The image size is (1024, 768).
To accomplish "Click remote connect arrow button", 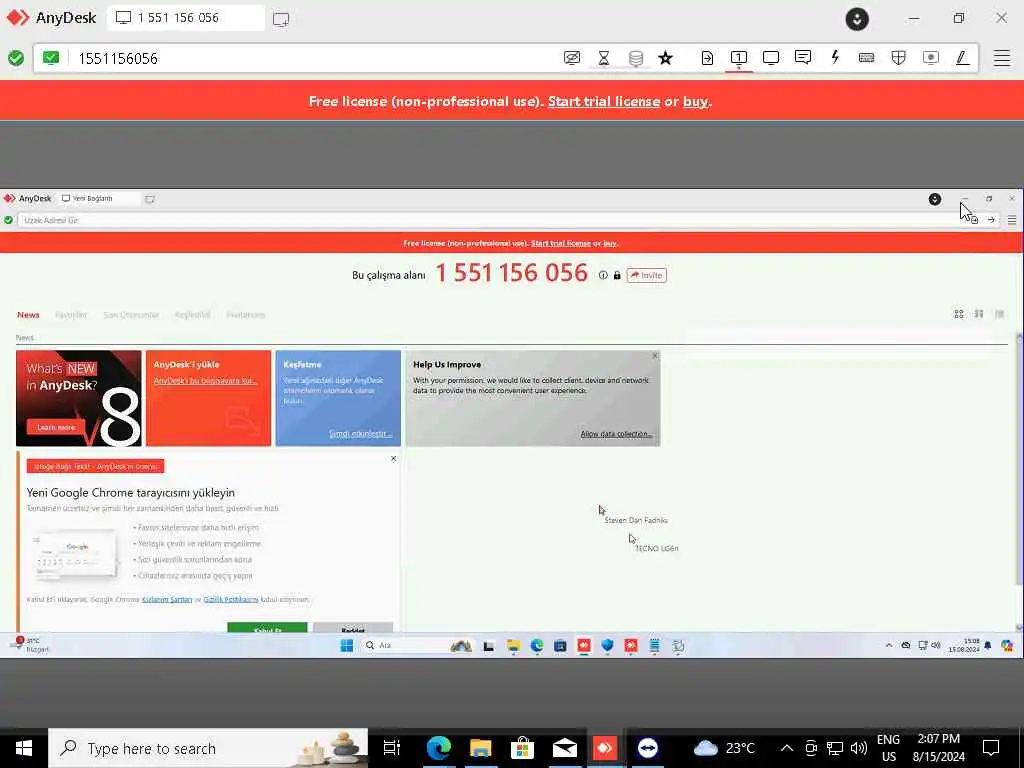I will 991,220.
